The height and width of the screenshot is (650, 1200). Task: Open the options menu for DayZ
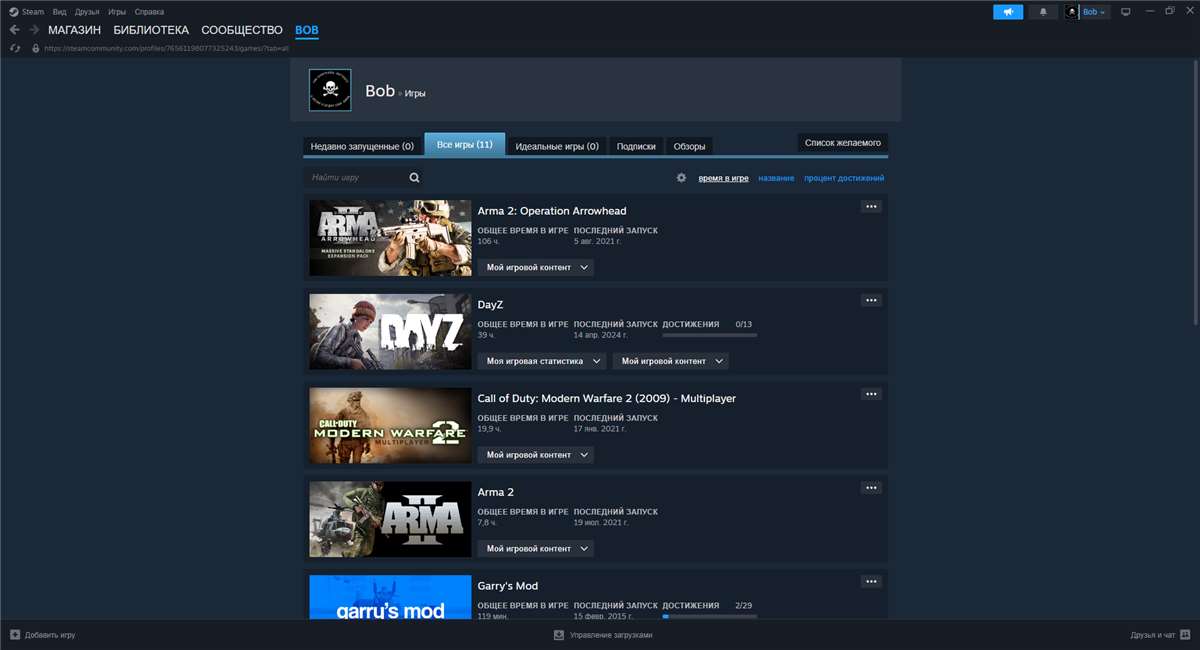point(871,299)
